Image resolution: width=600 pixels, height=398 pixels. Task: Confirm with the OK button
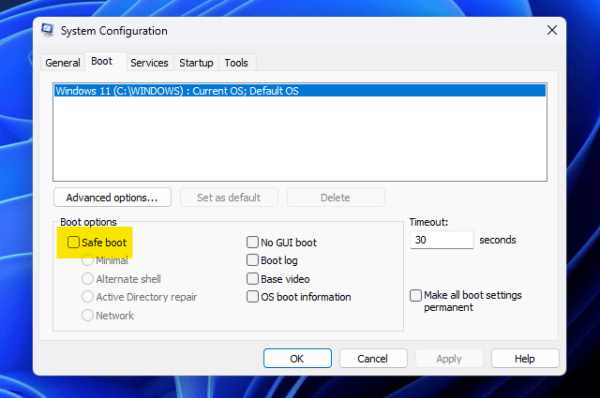click(297, 358)
